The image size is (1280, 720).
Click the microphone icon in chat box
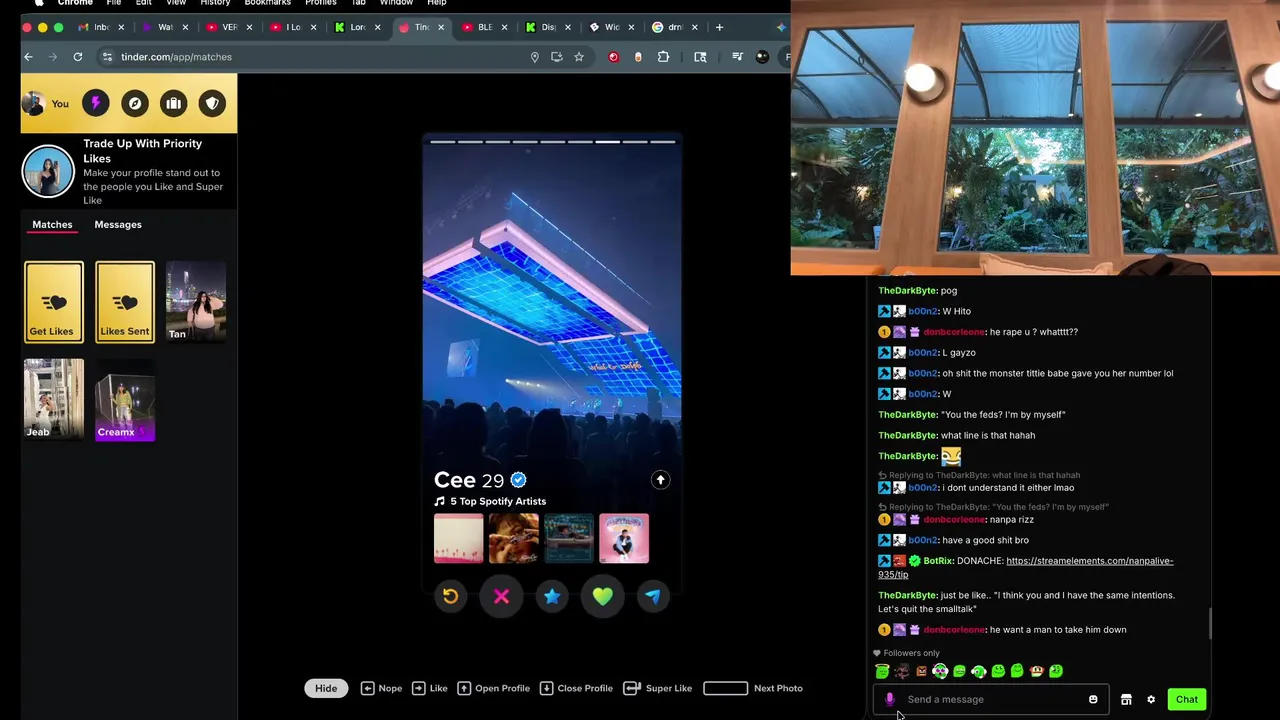(x=890, y=699)
